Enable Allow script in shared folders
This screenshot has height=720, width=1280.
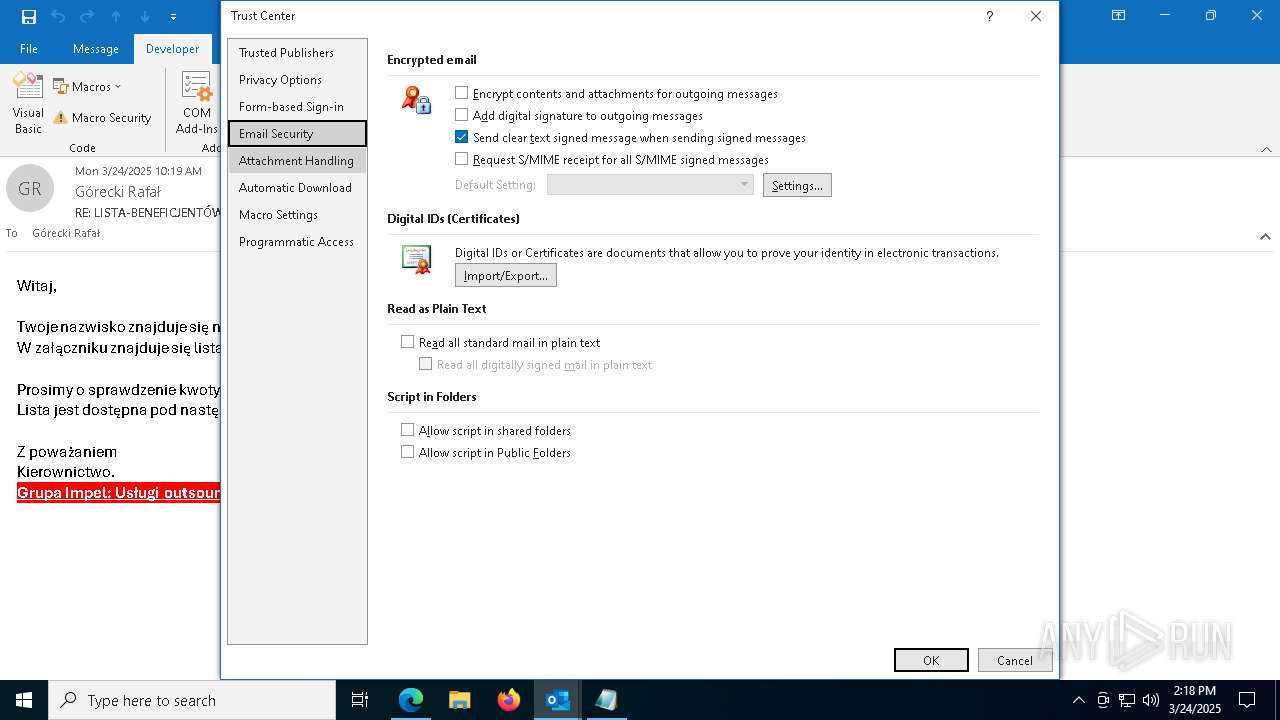point(407,430)
